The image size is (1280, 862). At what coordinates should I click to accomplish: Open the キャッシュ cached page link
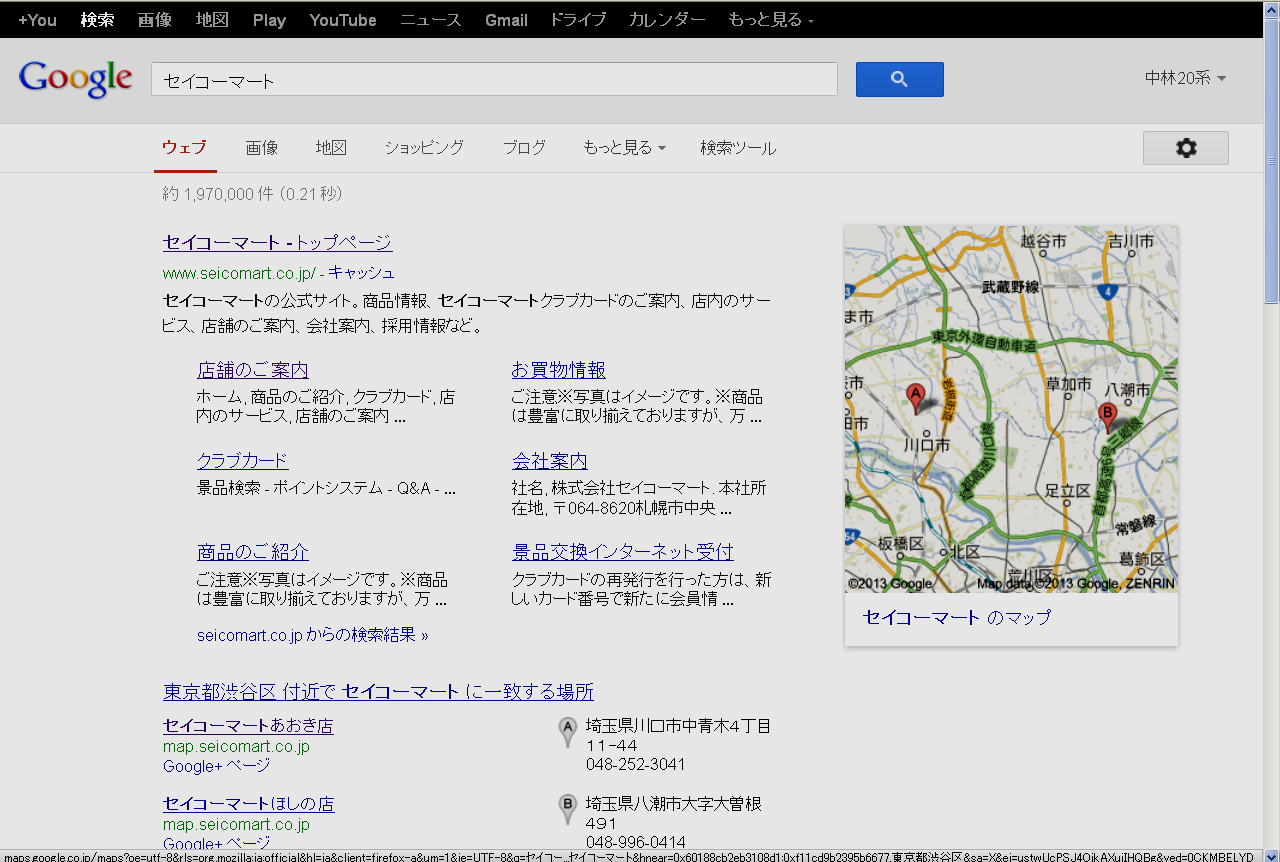[x=362, y=273]
